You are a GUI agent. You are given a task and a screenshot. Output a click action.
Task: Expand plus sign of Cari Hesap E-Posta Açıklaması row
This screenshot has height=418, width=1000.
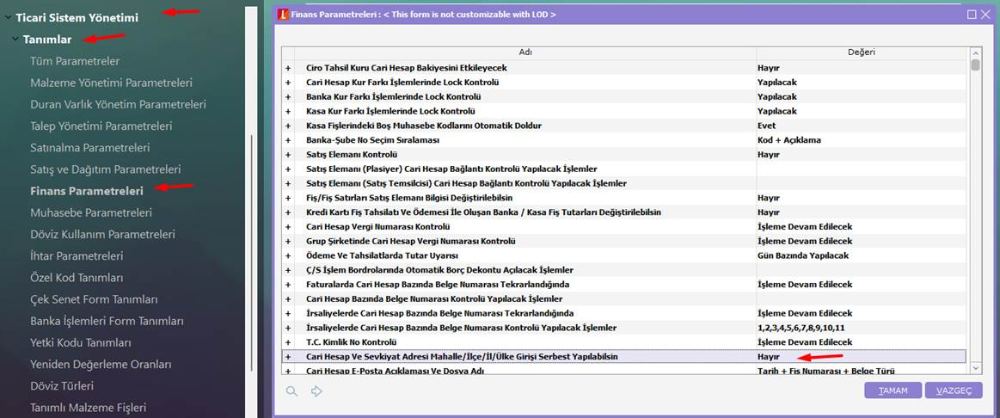(288, 370)
